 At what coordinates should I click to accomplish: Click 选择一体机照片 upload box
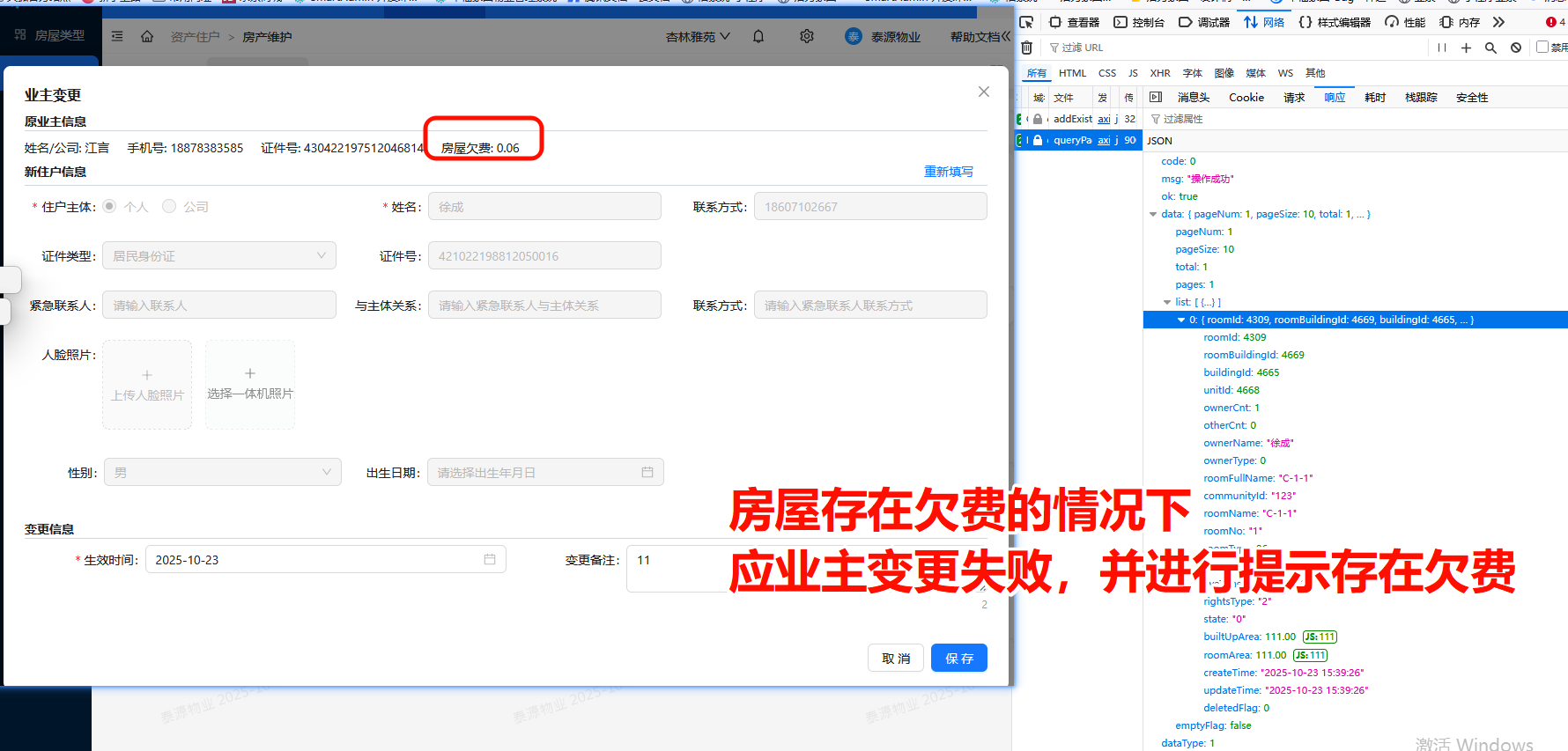(x=250, y=385)
